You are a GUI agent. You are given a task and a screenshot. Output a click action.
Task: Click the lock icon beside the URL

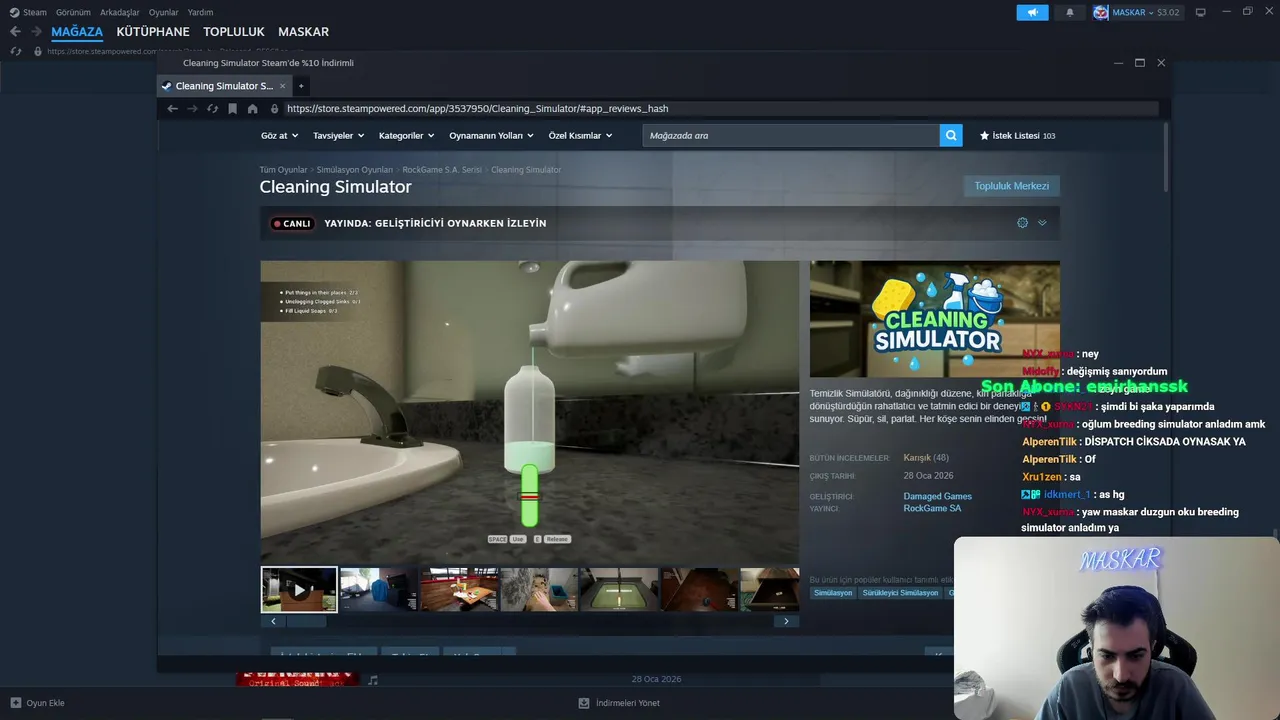click(274, 108)
